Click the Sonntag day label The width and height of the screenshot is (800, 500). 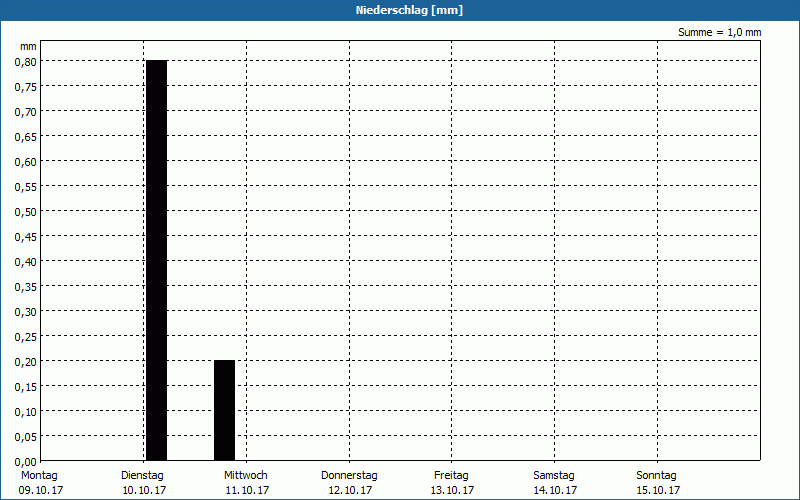(656, 476)
